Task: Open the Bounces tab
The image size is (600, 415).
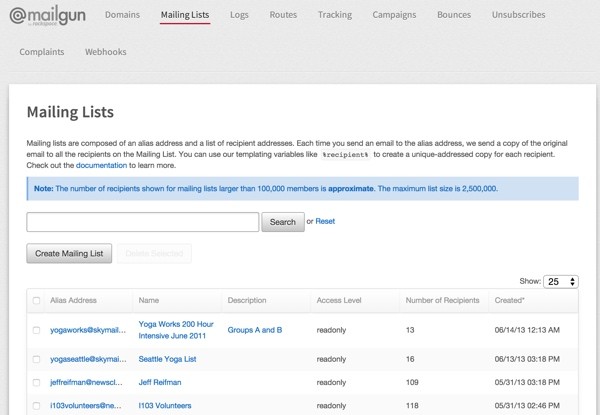Action: click(454, 15)
